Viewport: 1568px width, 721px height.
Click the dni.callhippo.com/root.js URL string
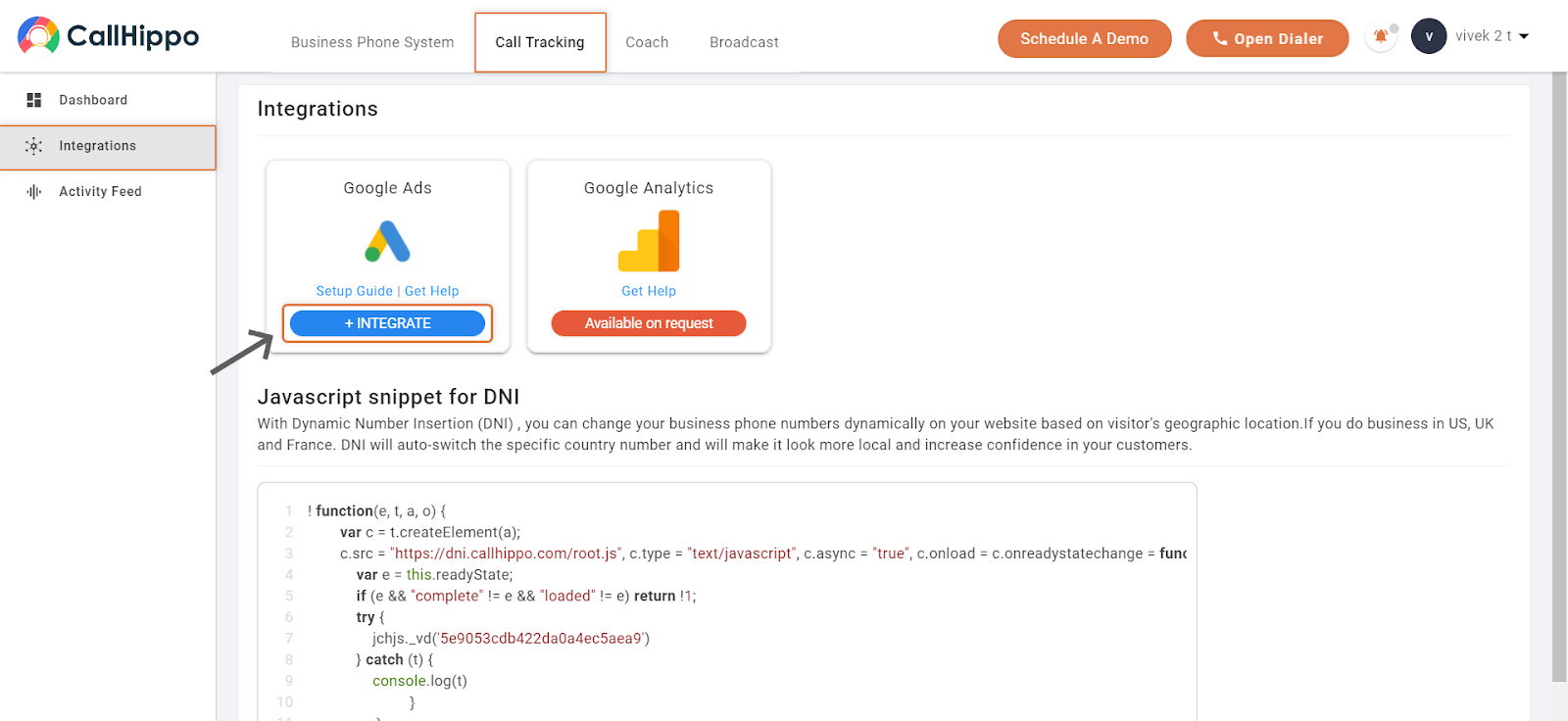point(506,553)
